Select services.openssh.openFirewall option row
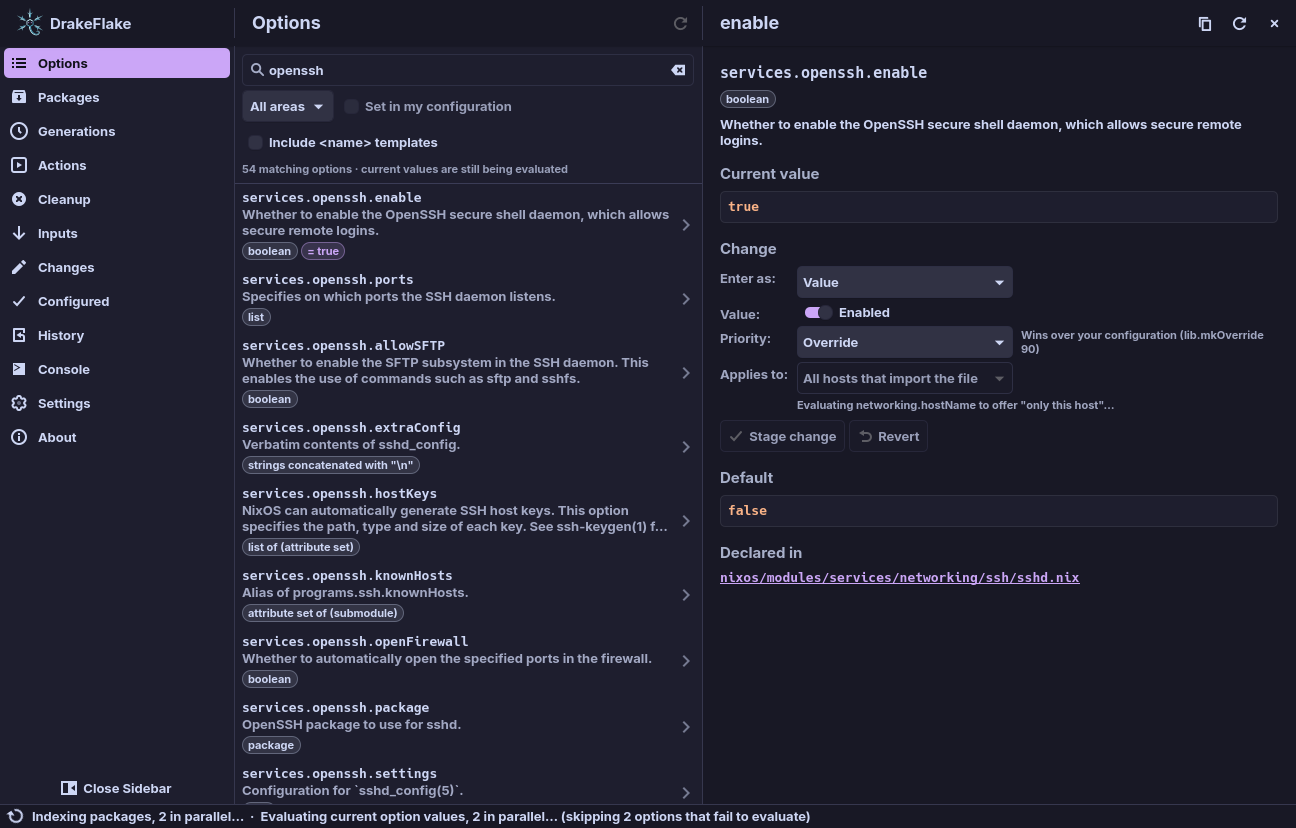1296x828 pixels. tap(469, 660)
